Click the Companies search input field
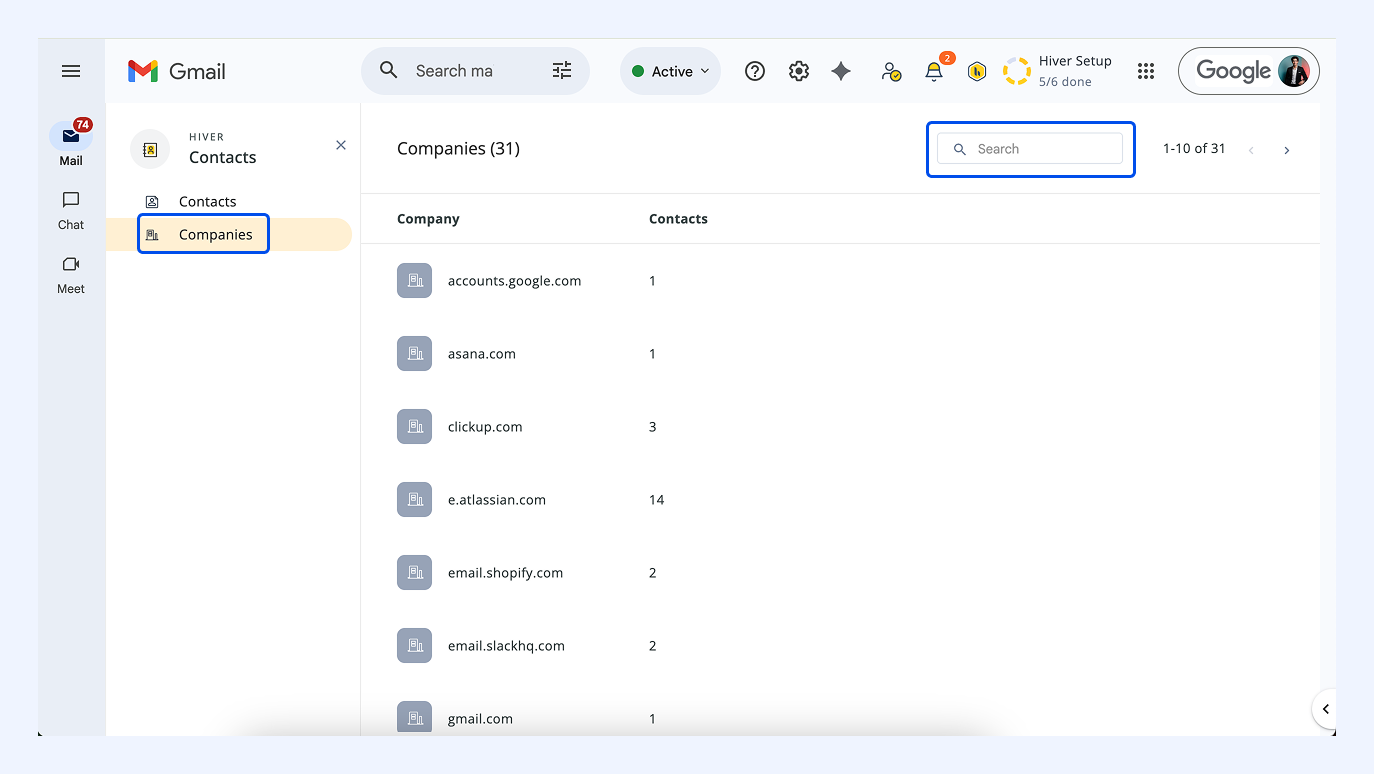The width and height of the screenshot is (1374, 774). [1030, 149]
